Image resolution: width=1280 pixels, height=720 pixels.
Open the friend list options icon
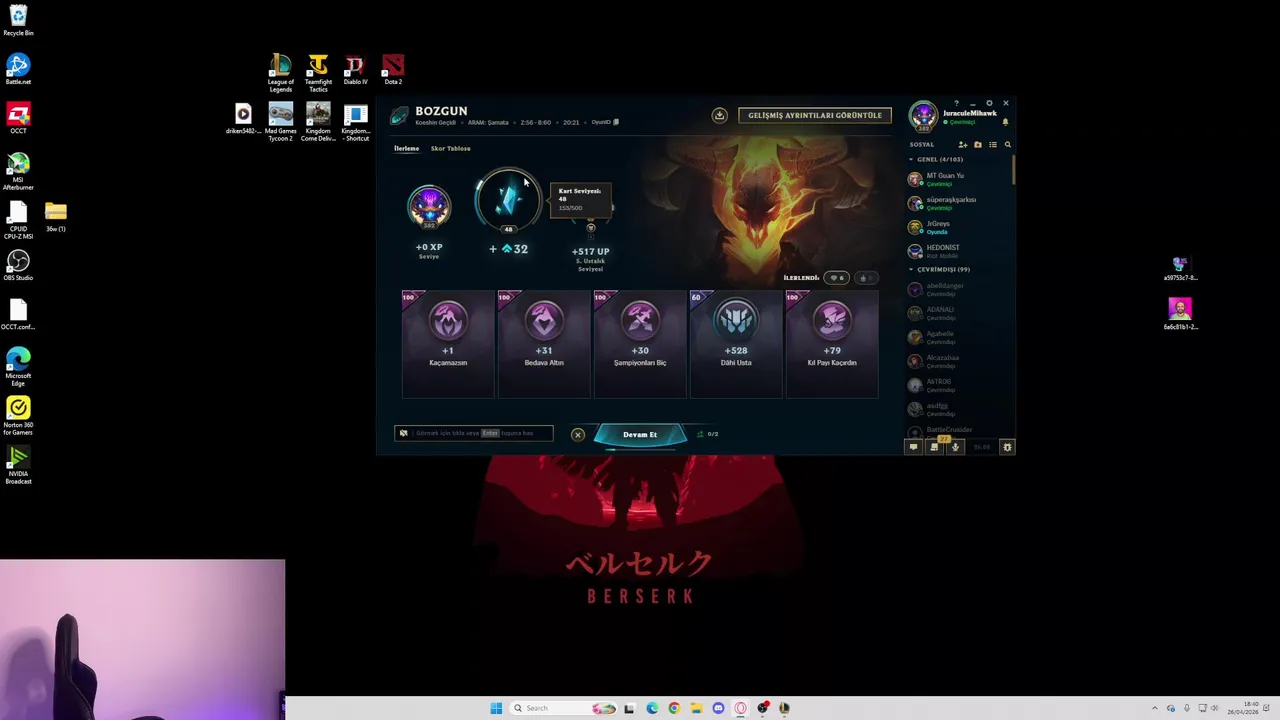click(x=992, y=145)
